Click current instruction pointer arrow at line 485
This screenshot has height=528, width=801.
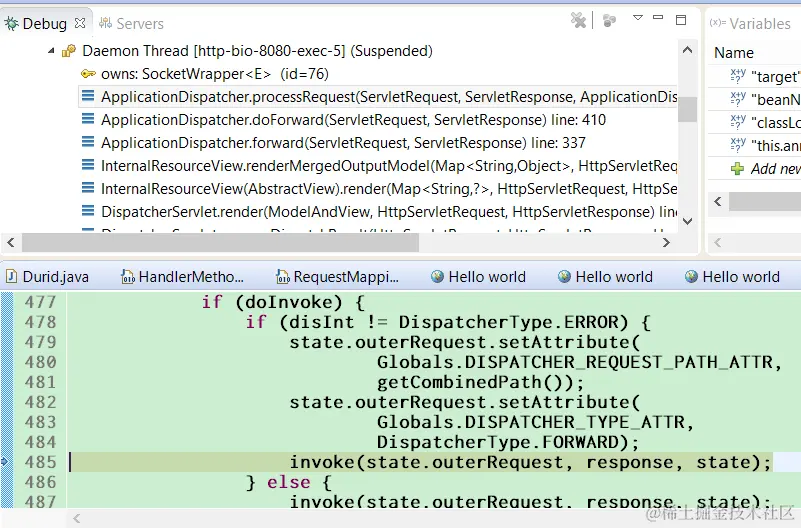5,462
